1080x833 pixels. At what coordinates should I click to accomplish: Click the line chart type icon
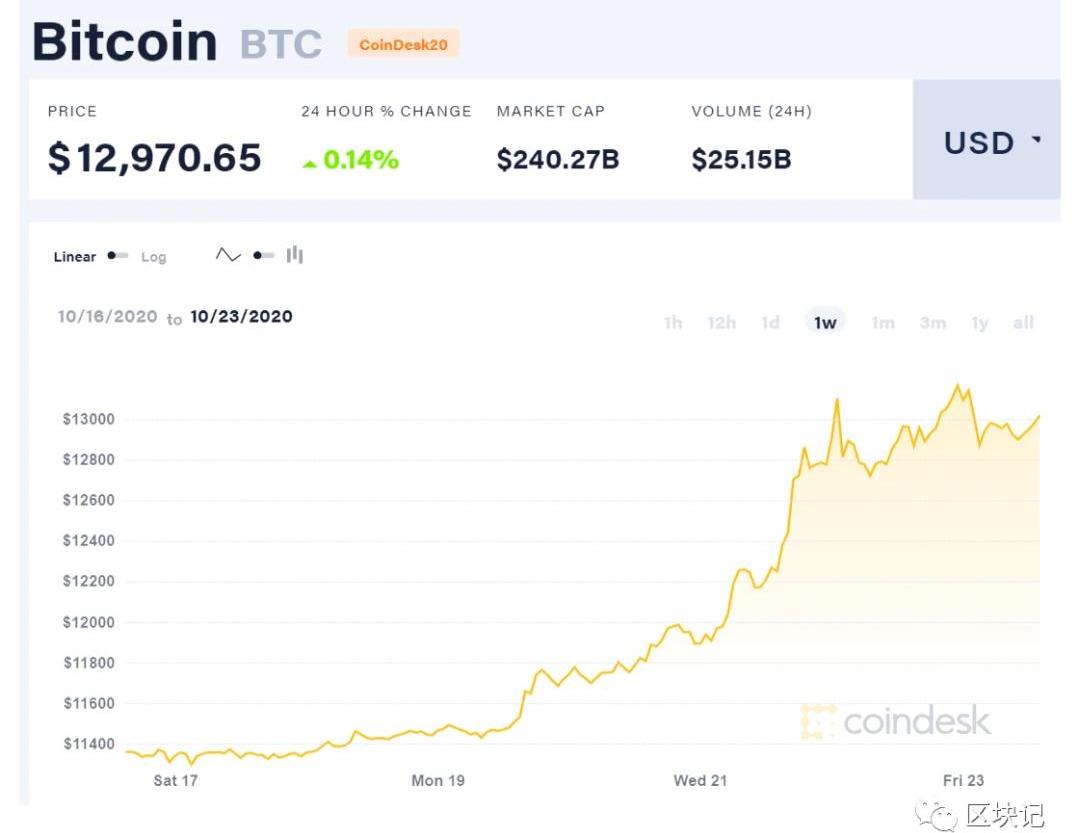pos(228,256)
